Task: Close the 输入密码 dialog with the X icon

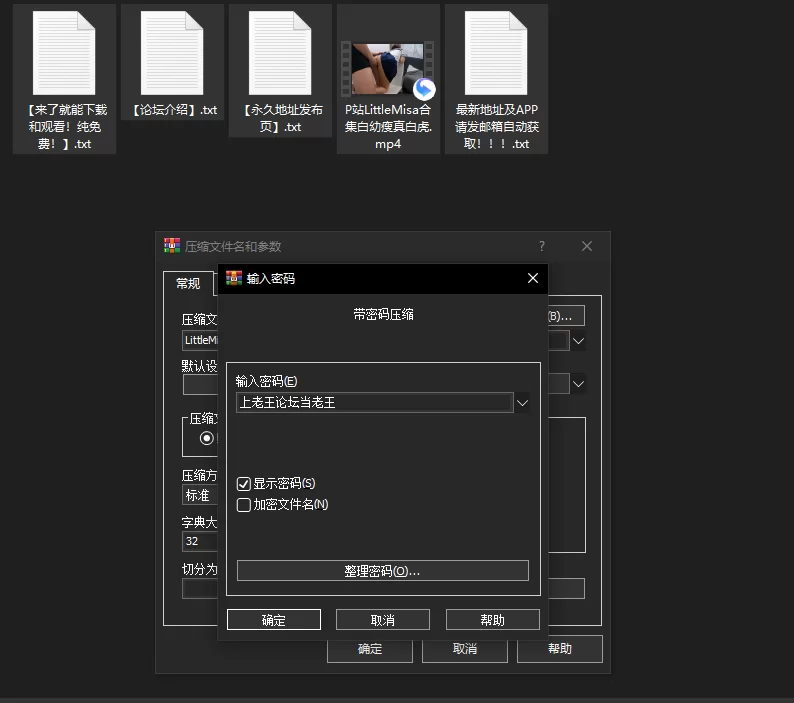Action: (533, 278)
